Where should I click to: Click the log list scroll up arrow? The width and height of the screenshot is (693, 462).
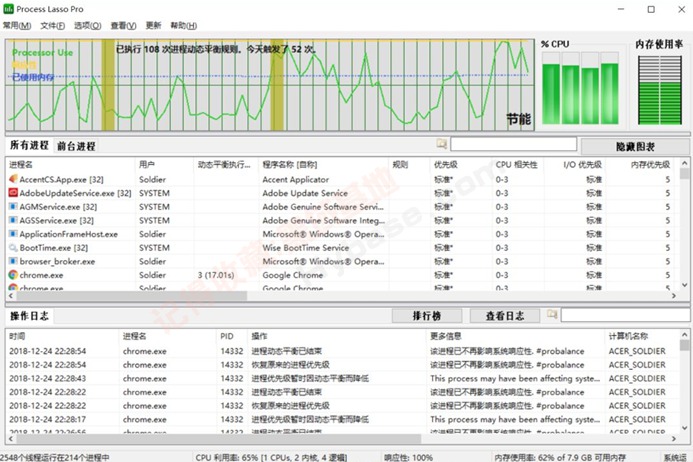[684, 335]
